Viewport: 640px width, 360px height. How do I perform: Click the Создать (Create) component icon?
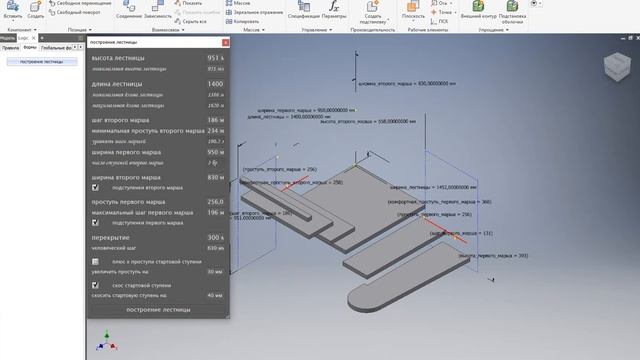click(36, 9)
